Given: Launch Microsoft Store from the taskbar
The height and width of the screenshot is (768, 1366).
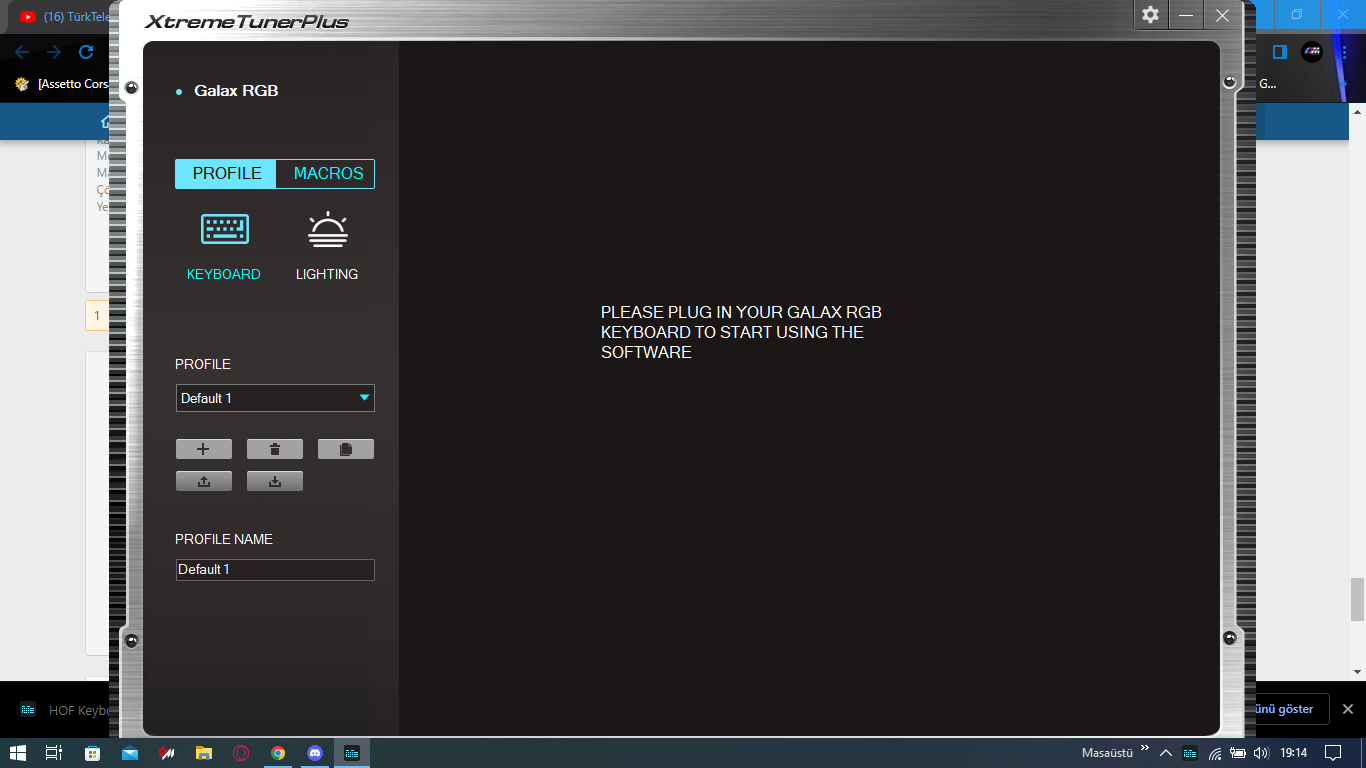Looking at the screenshot, I should click(x=92, y=753).
